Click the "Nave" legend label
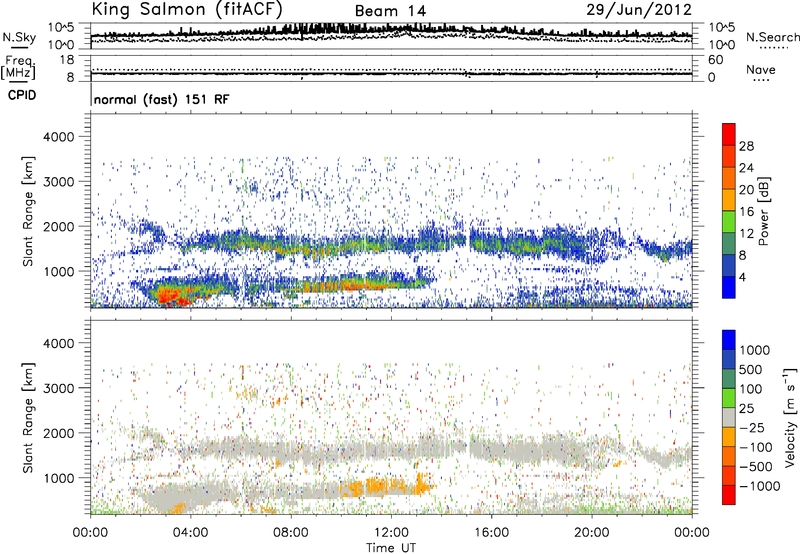Viewport: 800px width, 554px height. [x=761, y=69]
